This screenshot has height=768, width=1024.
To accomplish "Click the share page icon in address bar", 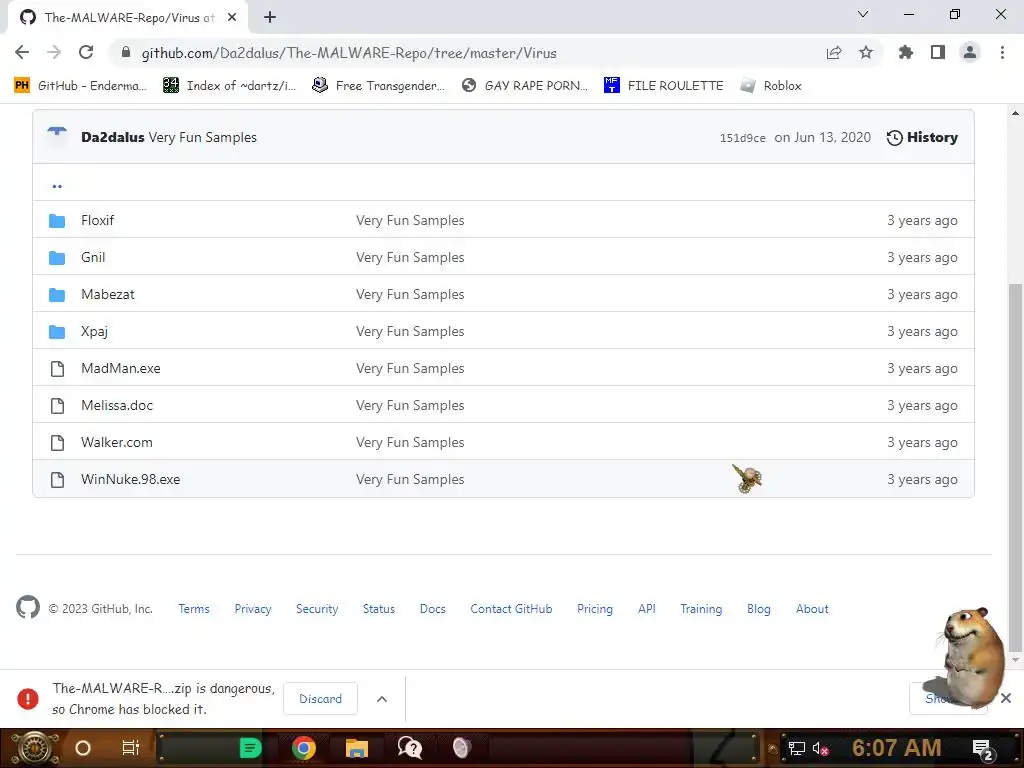I will pyautogui.click(x=834, y=53).
